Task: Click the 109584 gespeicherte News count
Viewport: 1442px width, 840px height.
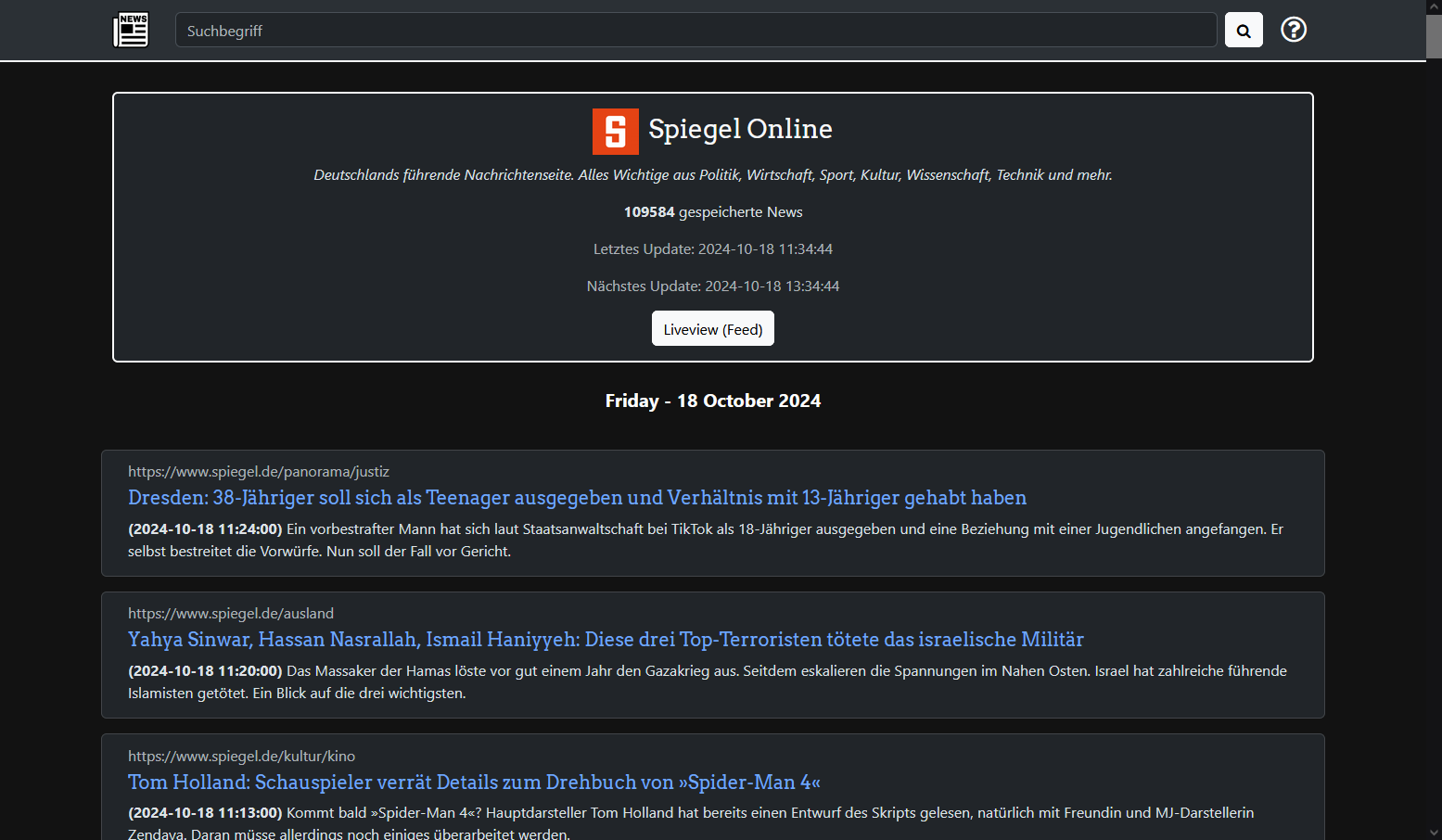Action: [713, 211]
